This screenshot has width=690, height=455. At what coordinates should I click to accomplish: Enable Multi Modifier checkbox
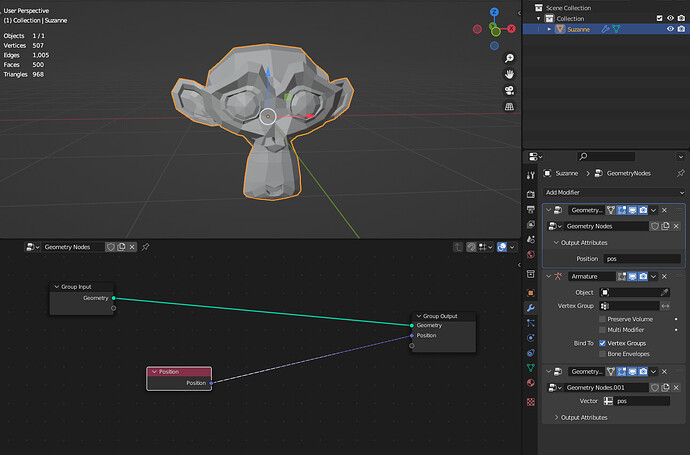[x=602, y=330]
